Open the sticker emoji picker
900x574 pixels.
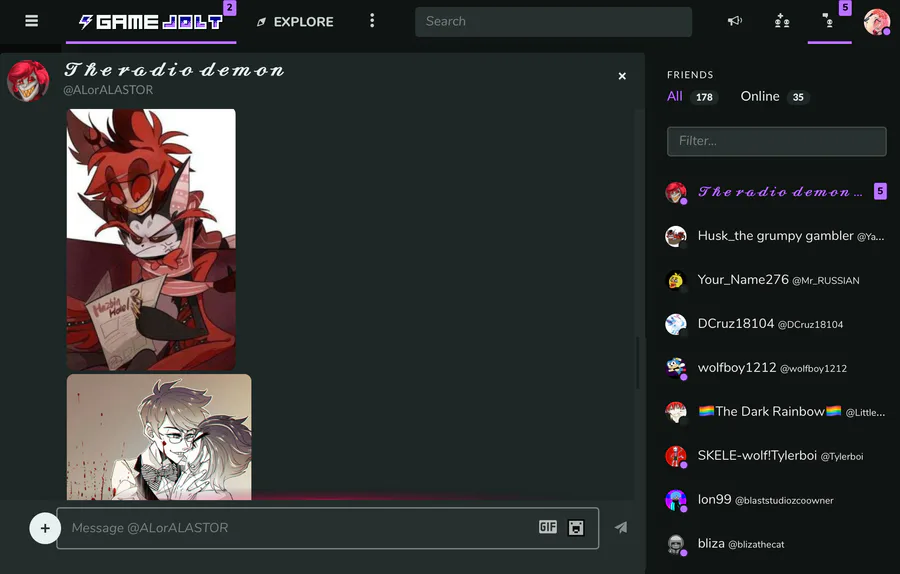coord(576,528)
